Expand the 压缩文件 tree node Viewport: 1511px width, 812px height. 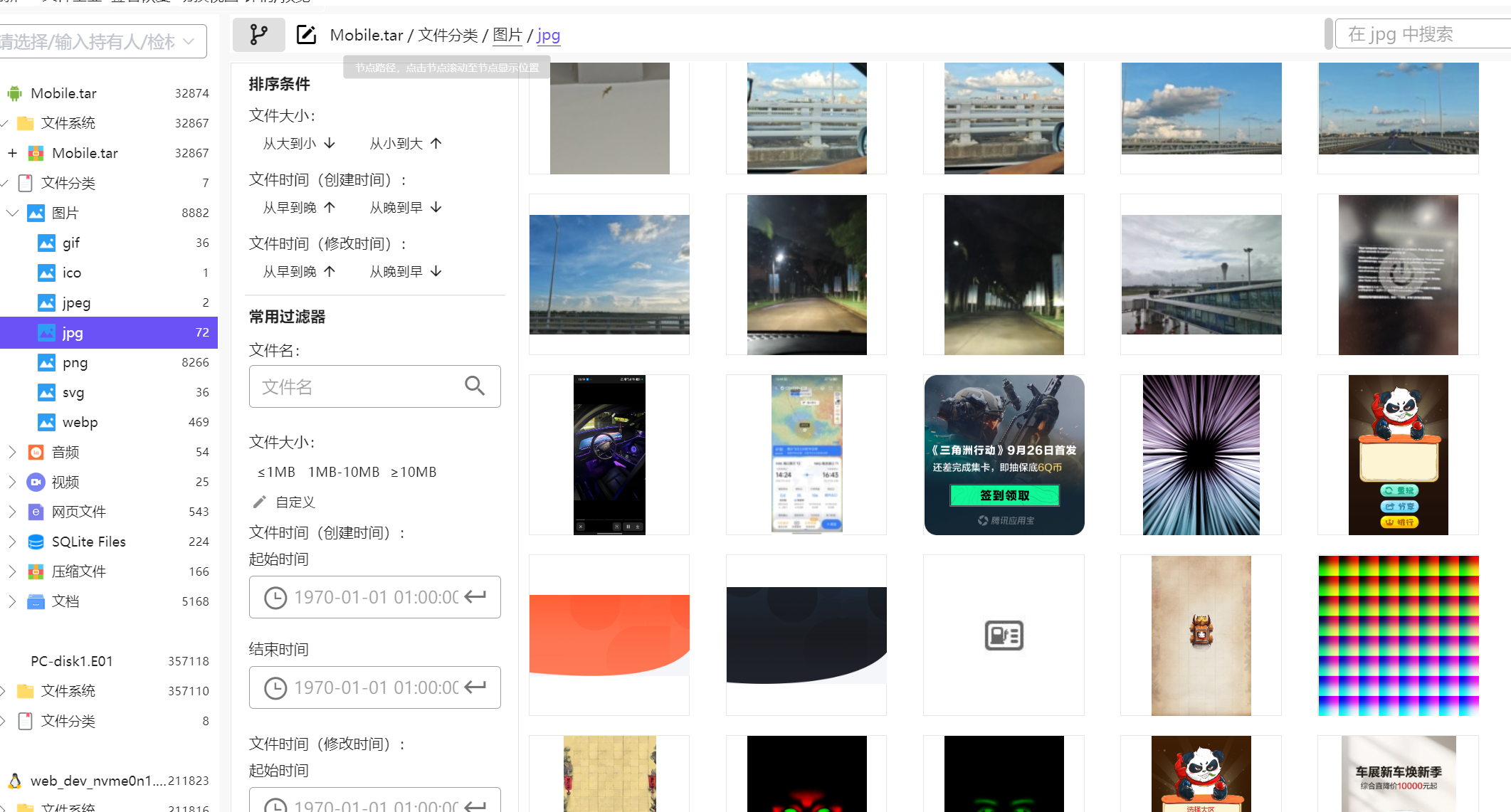point(12,571)
